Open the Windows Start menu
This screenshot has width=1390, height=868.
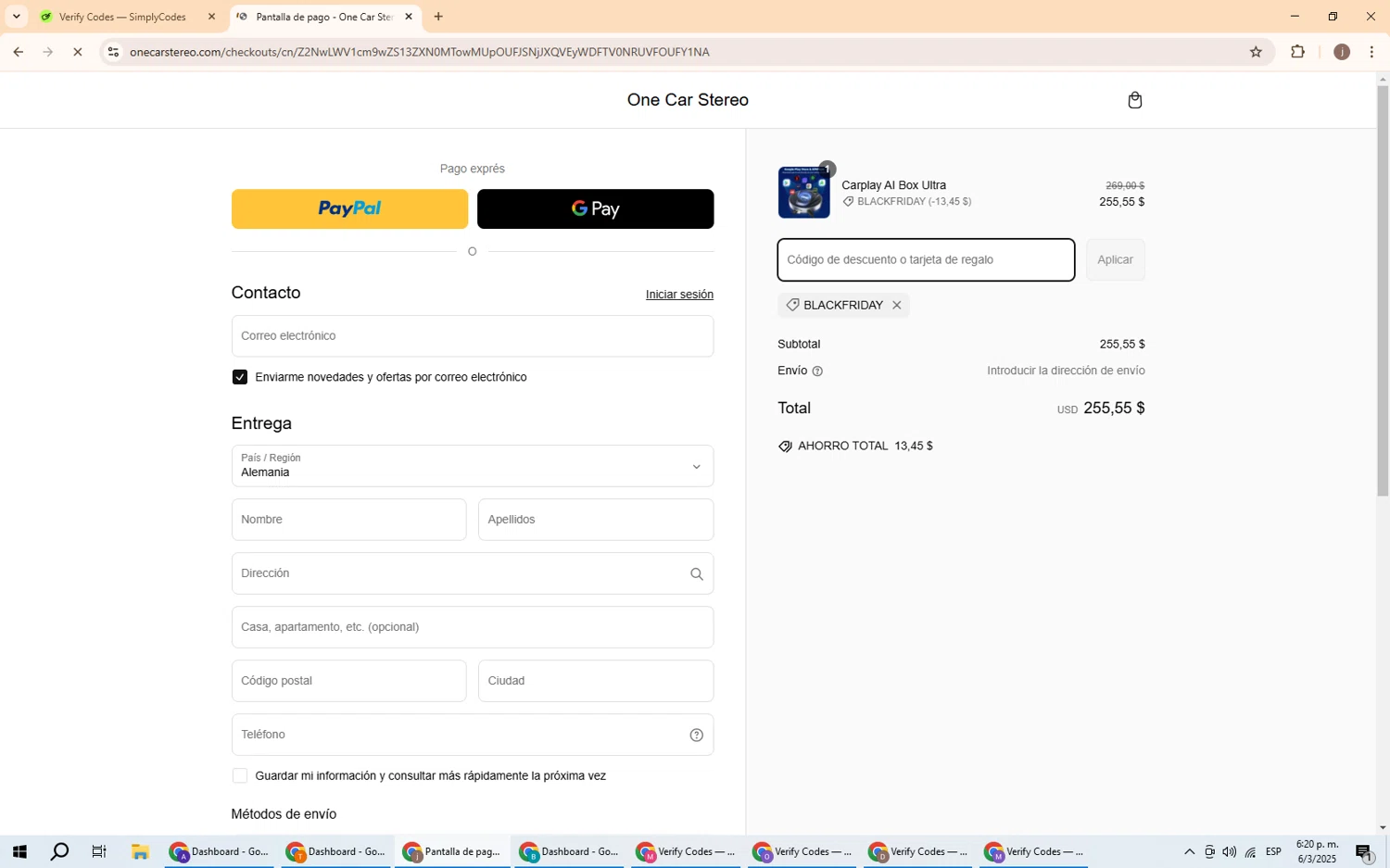[x=19, y=851]
